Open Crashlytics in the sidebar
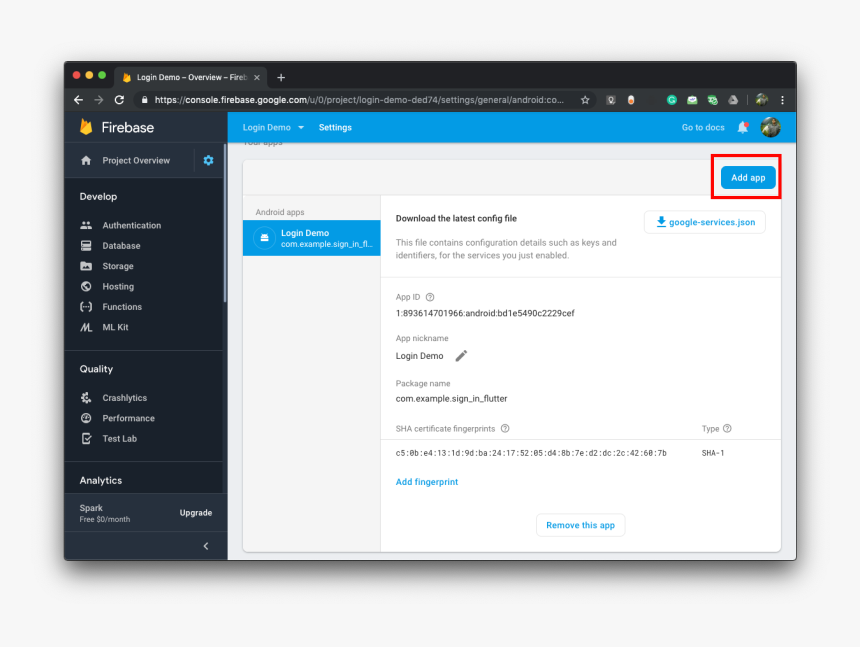This screenshot has width=860, height=647. click(x=125, y=398)
